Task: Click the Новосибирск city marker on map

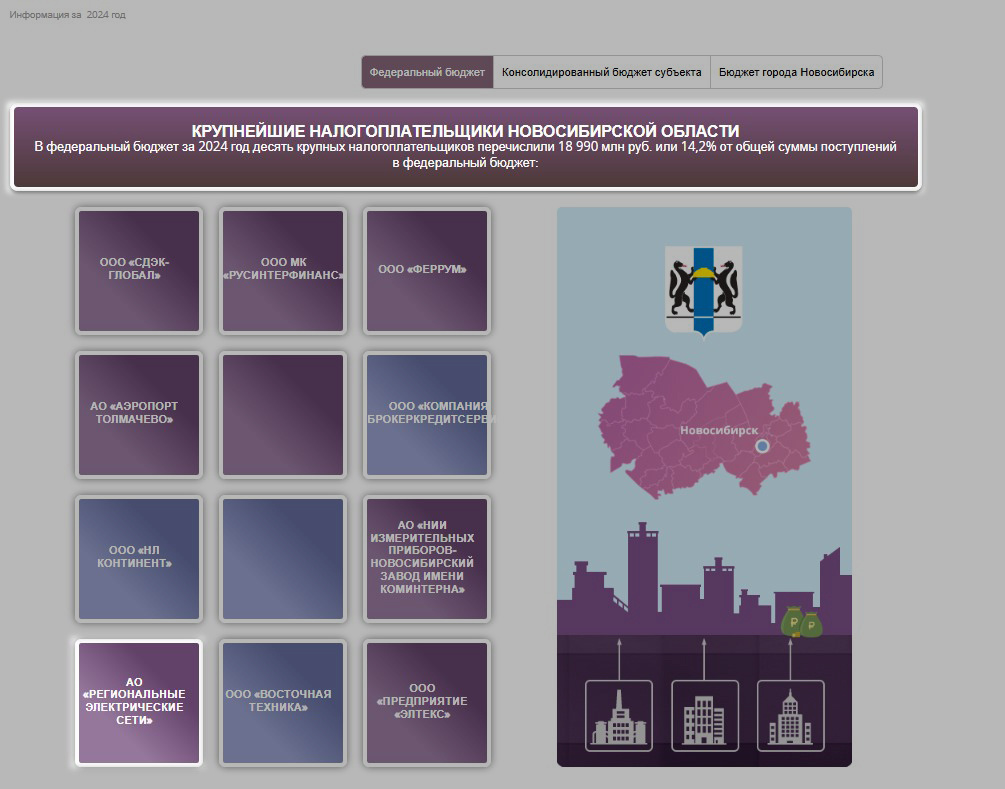Action: point(762,445)
